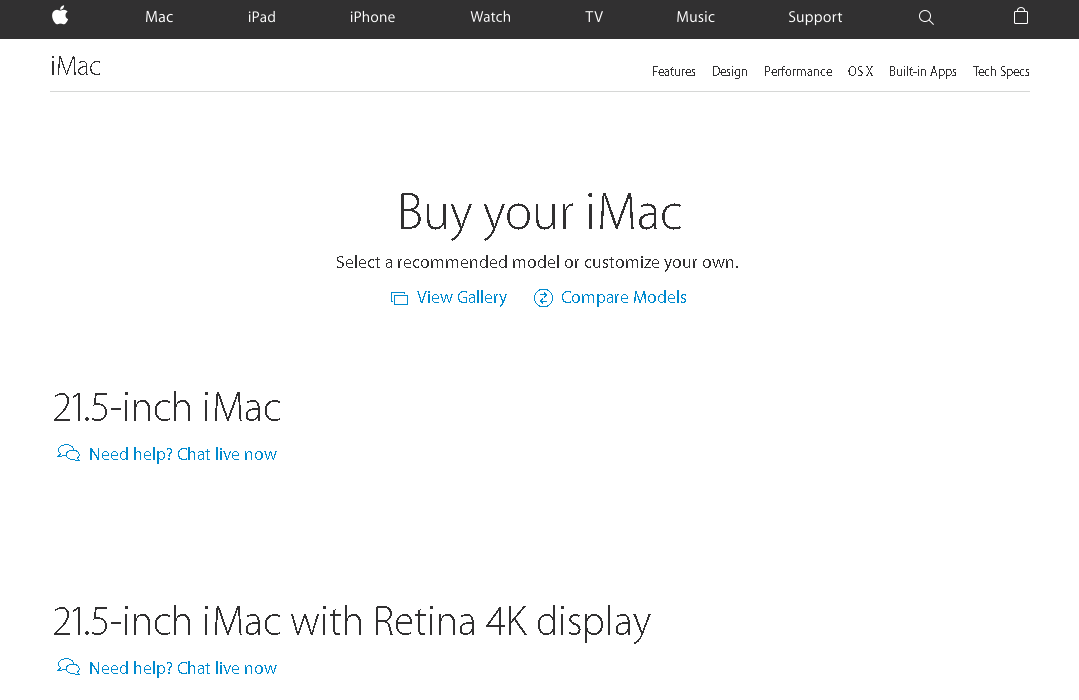Viewport: 1079px width, 700px height.
Task: Open the OS X page
Action: point(860,72)
